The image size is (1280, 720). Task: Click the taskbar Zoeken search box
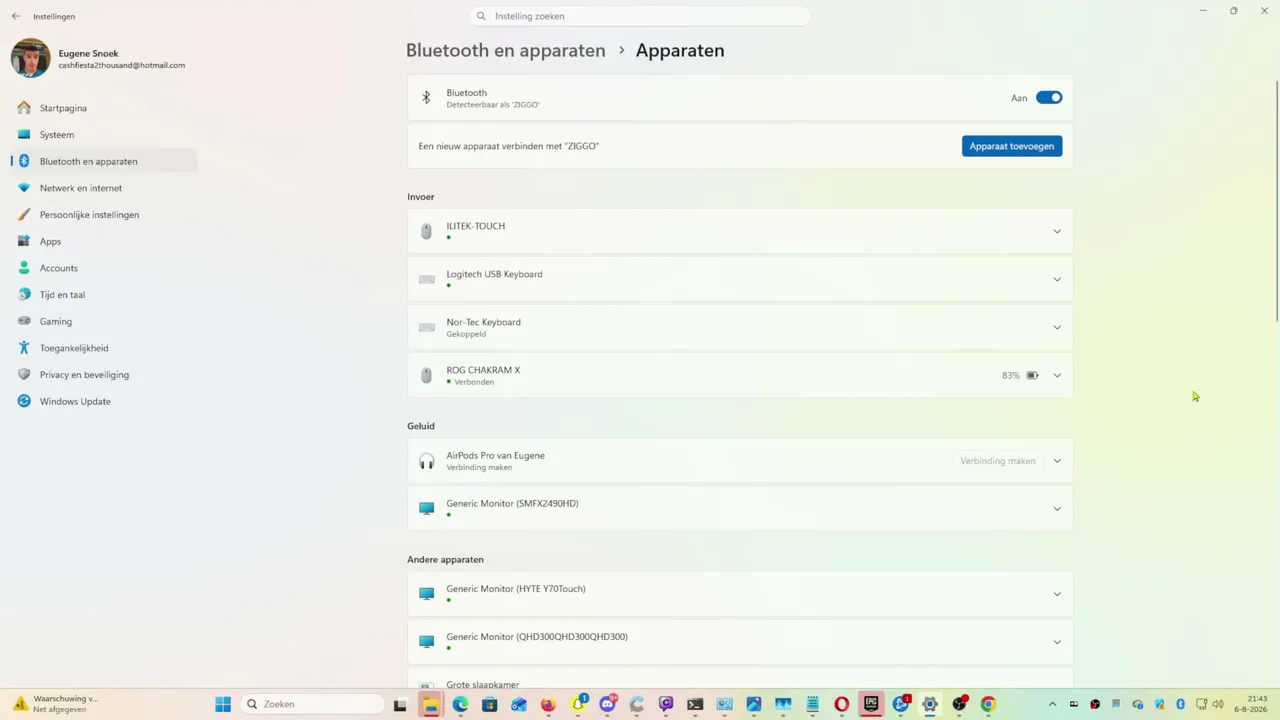313,704
